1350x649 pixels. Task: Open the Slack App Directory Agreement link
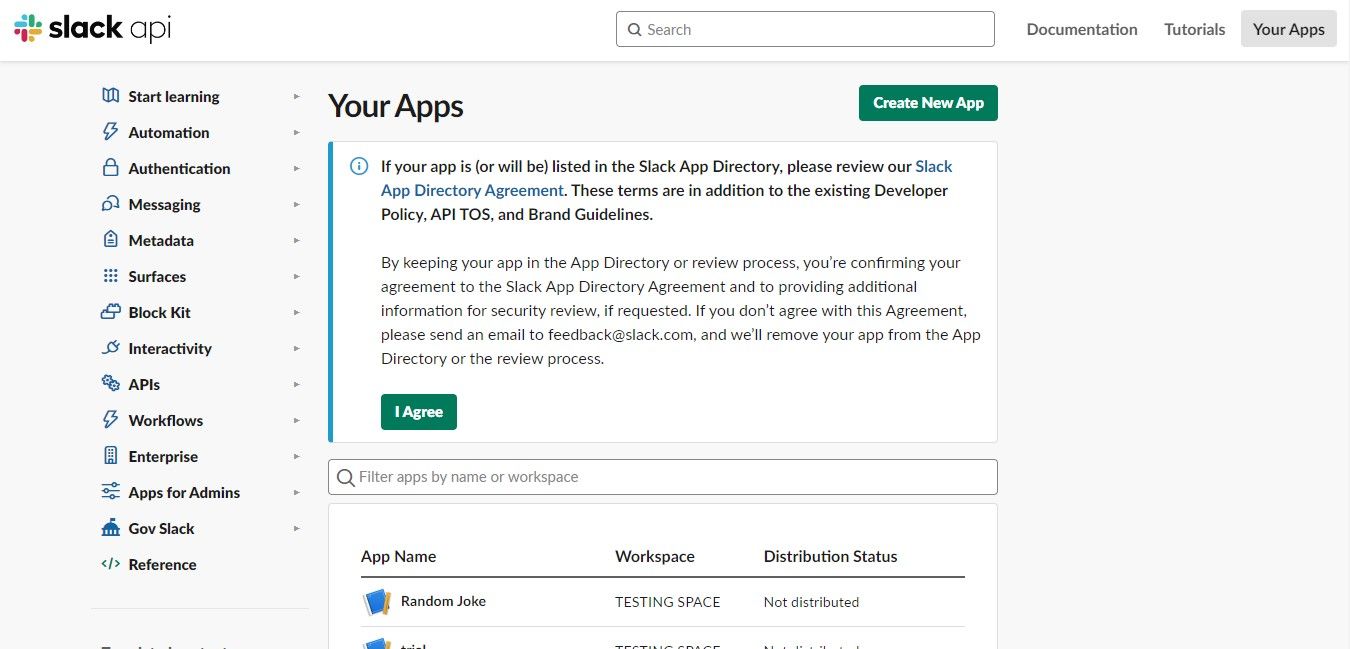tap(471, 190)
